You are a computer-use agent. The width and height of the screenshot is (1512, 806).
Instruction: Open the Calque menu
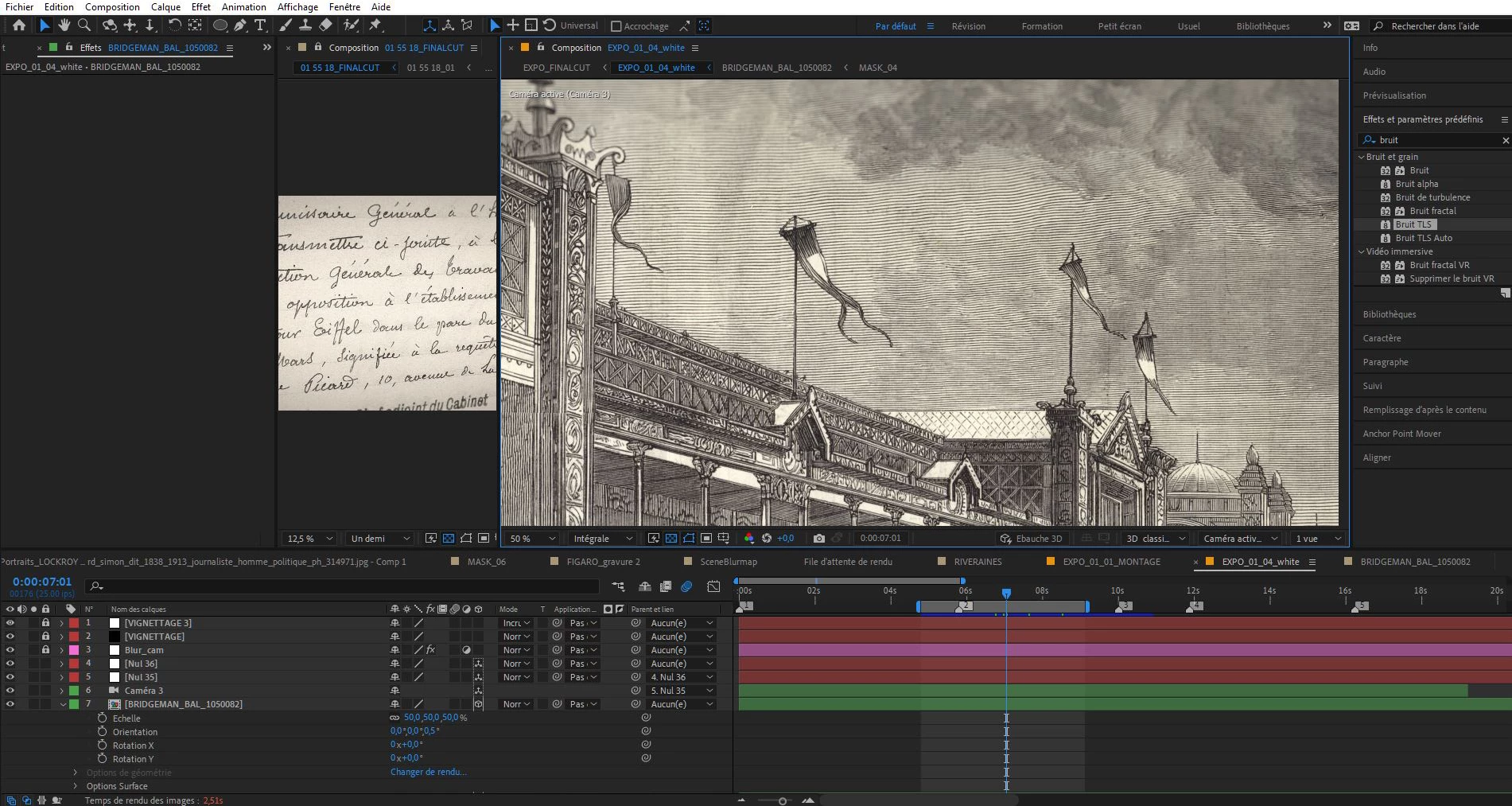(165, 7)
